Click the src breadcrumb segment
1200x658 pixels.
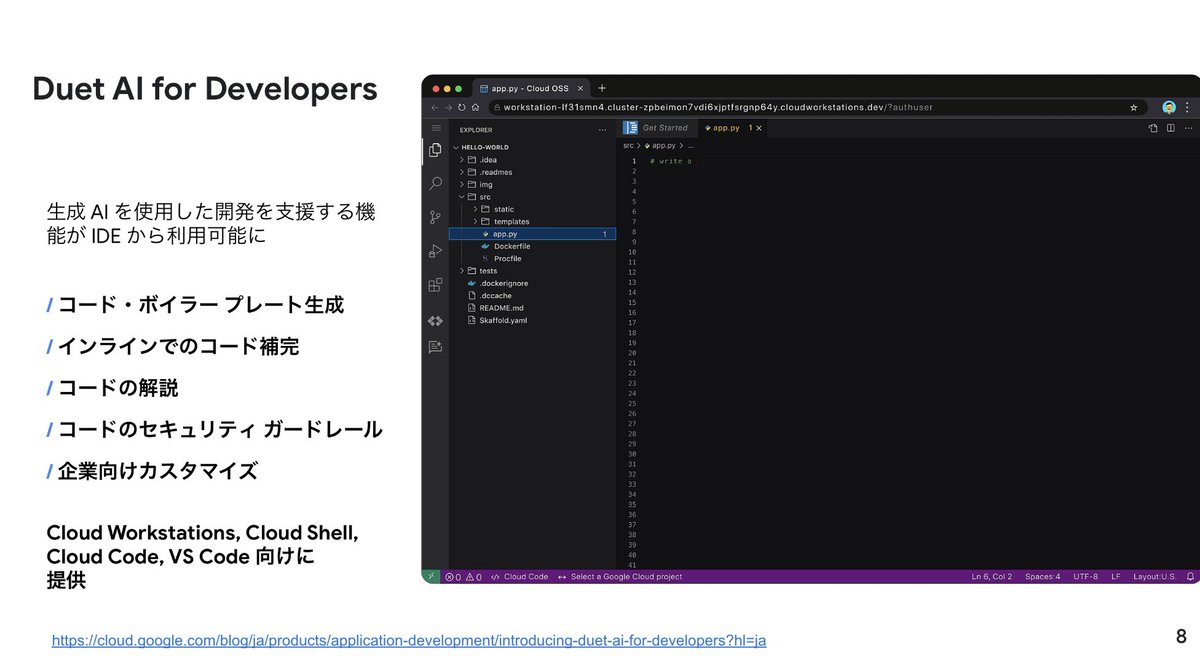click(x=628, y=145)
